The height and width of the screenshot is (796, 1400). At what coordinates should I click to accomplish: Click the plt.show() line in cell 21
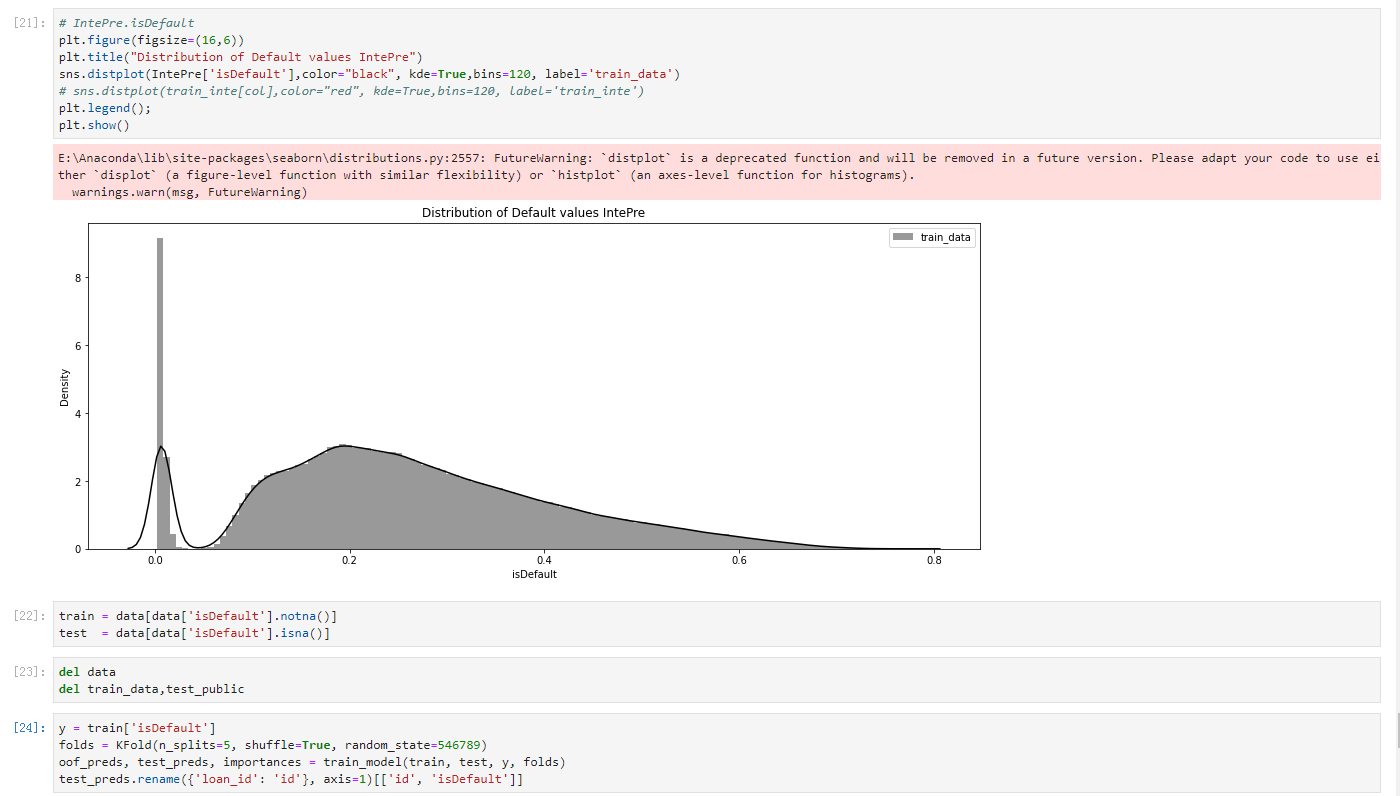[x=94, y=125]
